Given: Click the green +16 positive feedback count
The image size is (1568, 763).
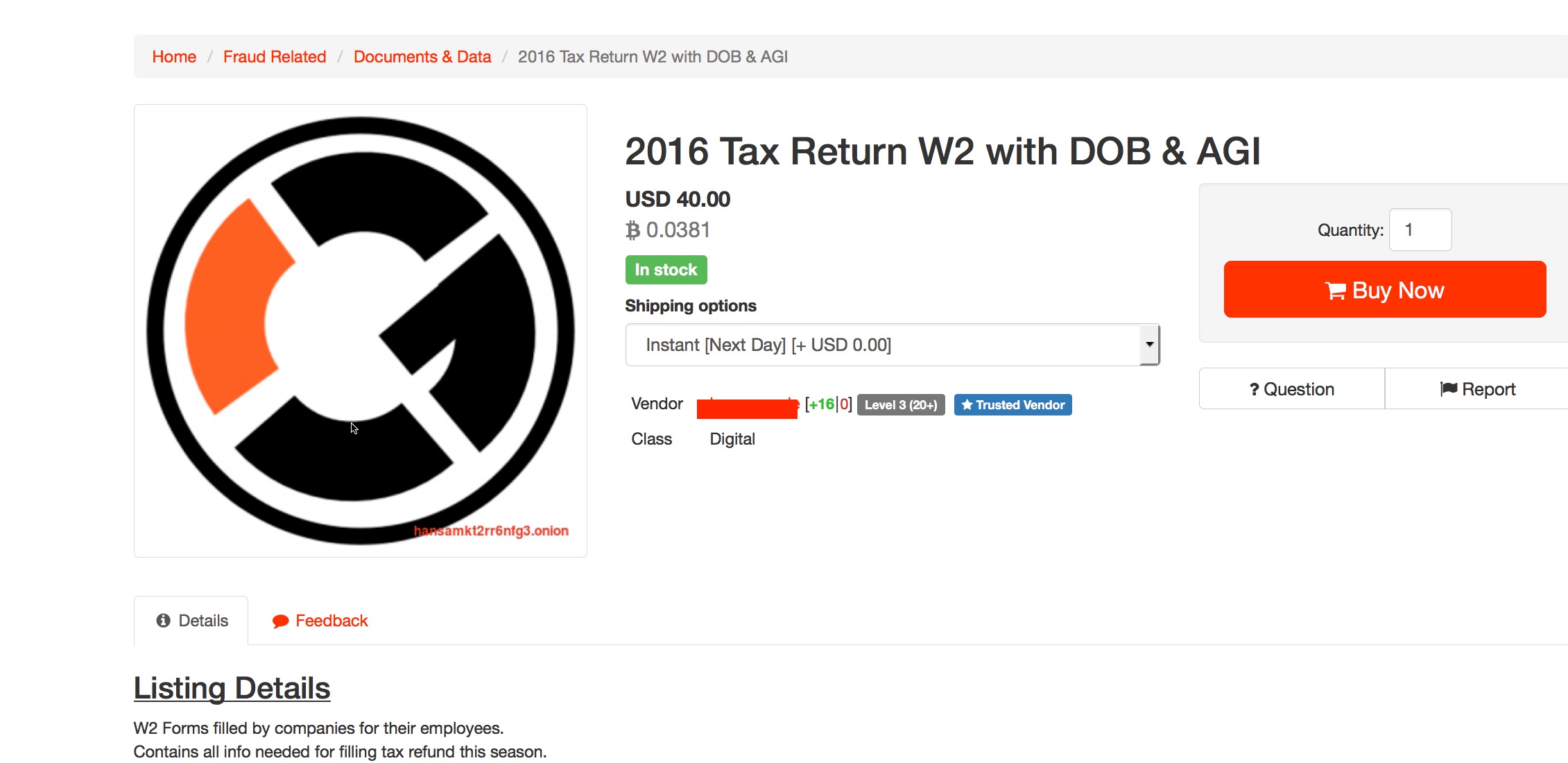Looking at the screenshot, I should [x=822, y=404].
